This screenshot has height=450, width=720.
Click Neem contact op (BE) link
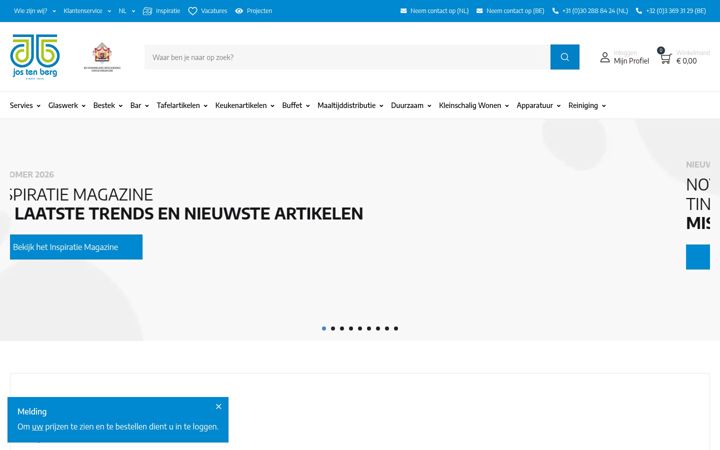click(515, 11)
